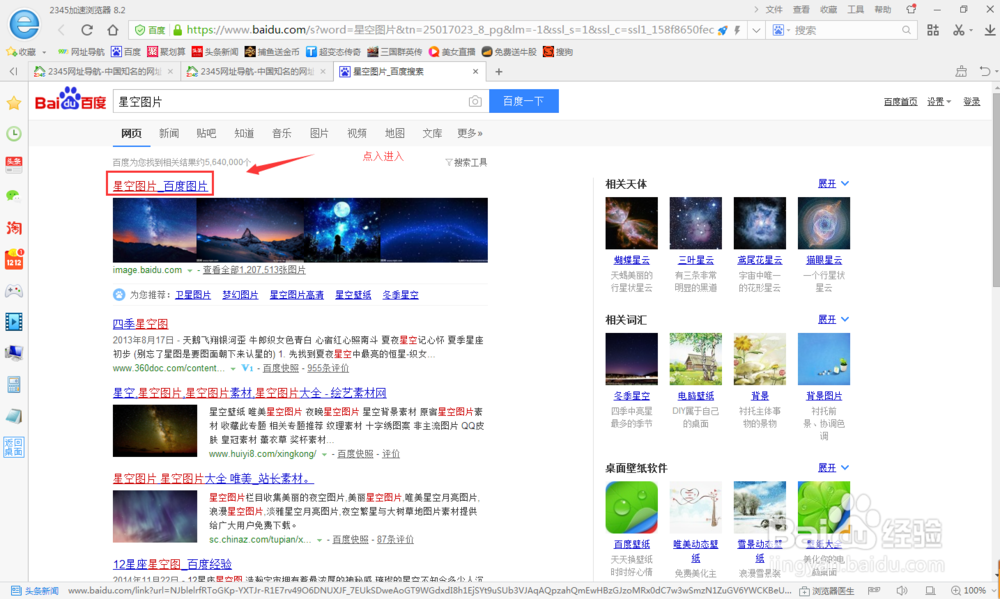Click the rocket accelerate icon in address bar
This screenshot has height=599, width=1000.
723,30
